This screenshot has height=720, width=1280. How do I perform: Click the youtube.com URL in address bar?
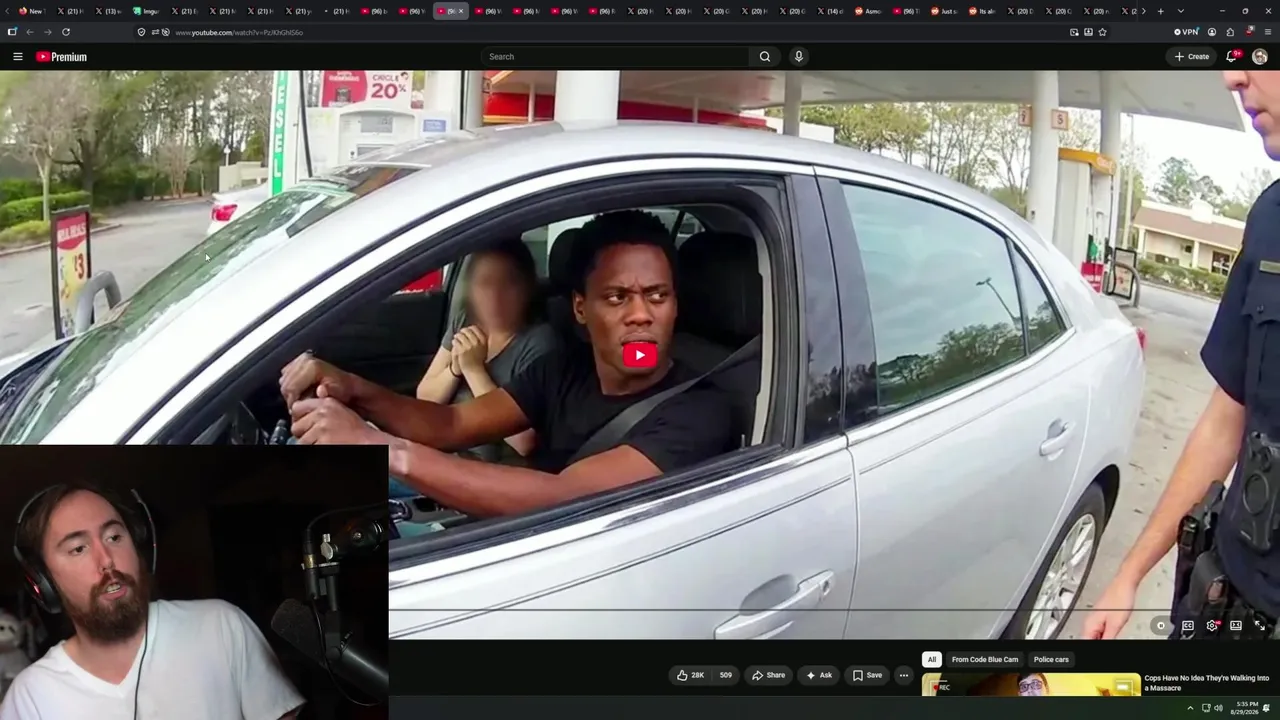coord(239,32)
